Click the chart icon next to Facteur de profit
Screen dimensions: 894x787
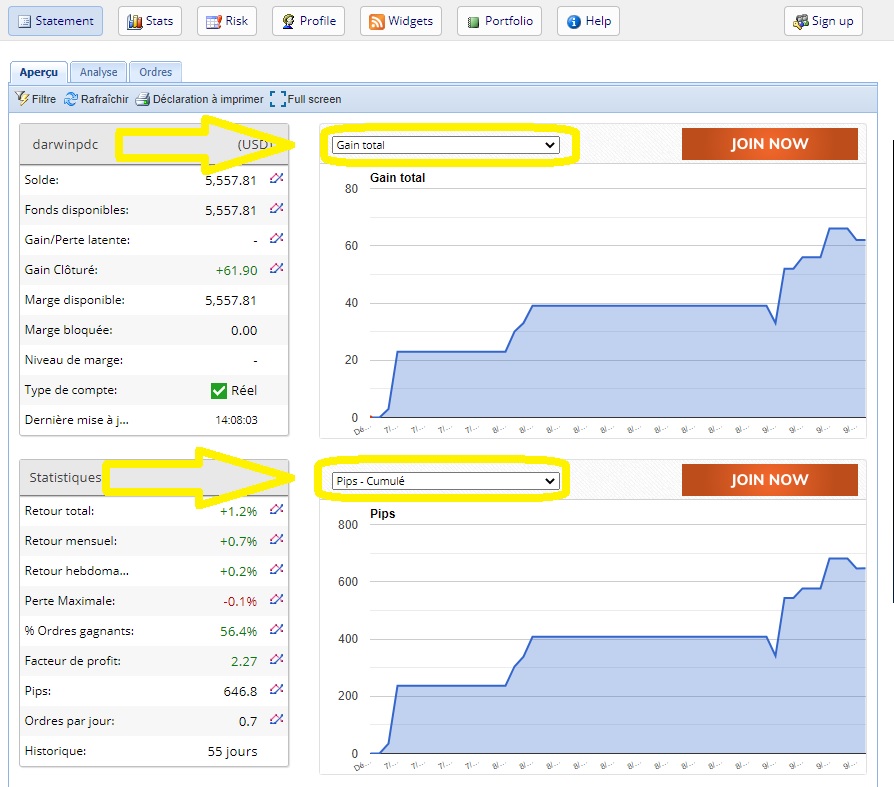(277, 660)
